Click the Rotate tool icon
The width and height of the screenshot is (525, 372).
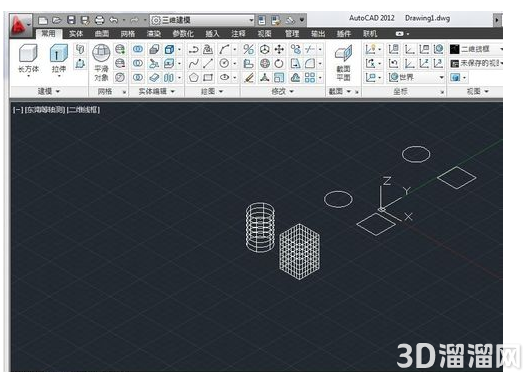point(279,64)
